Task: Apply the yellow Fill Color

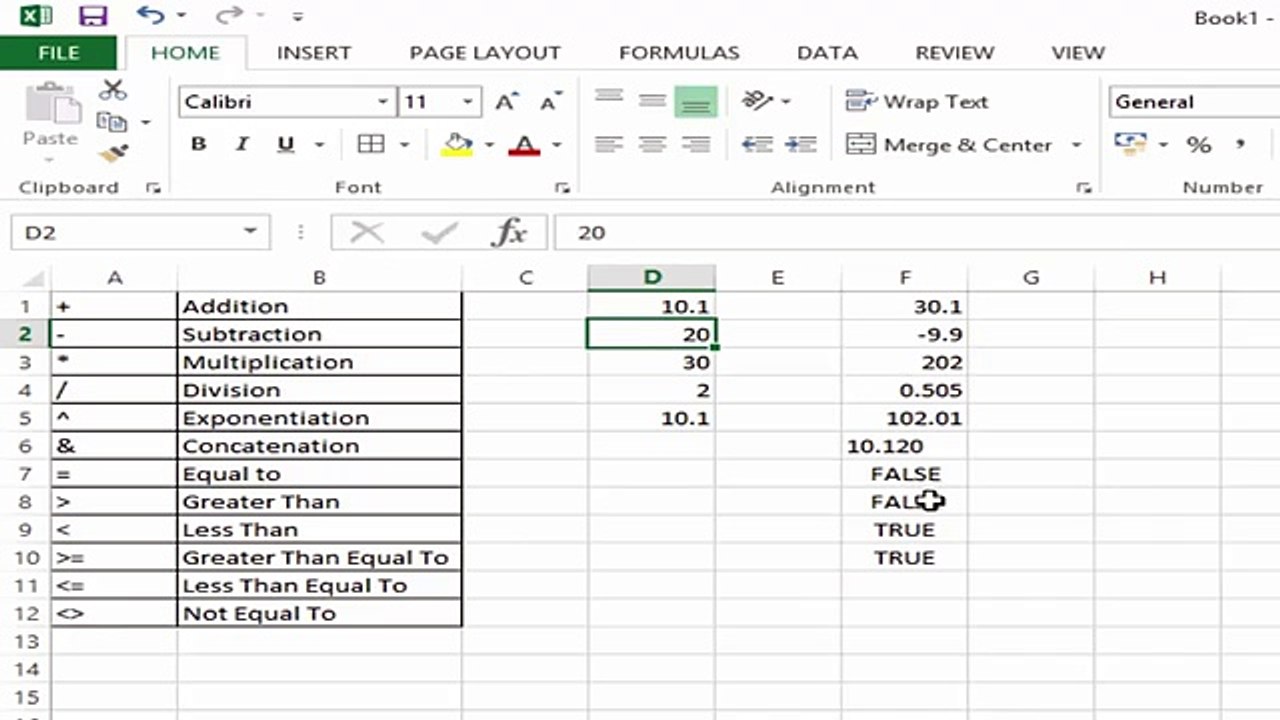Action: [x=458, y=145]
